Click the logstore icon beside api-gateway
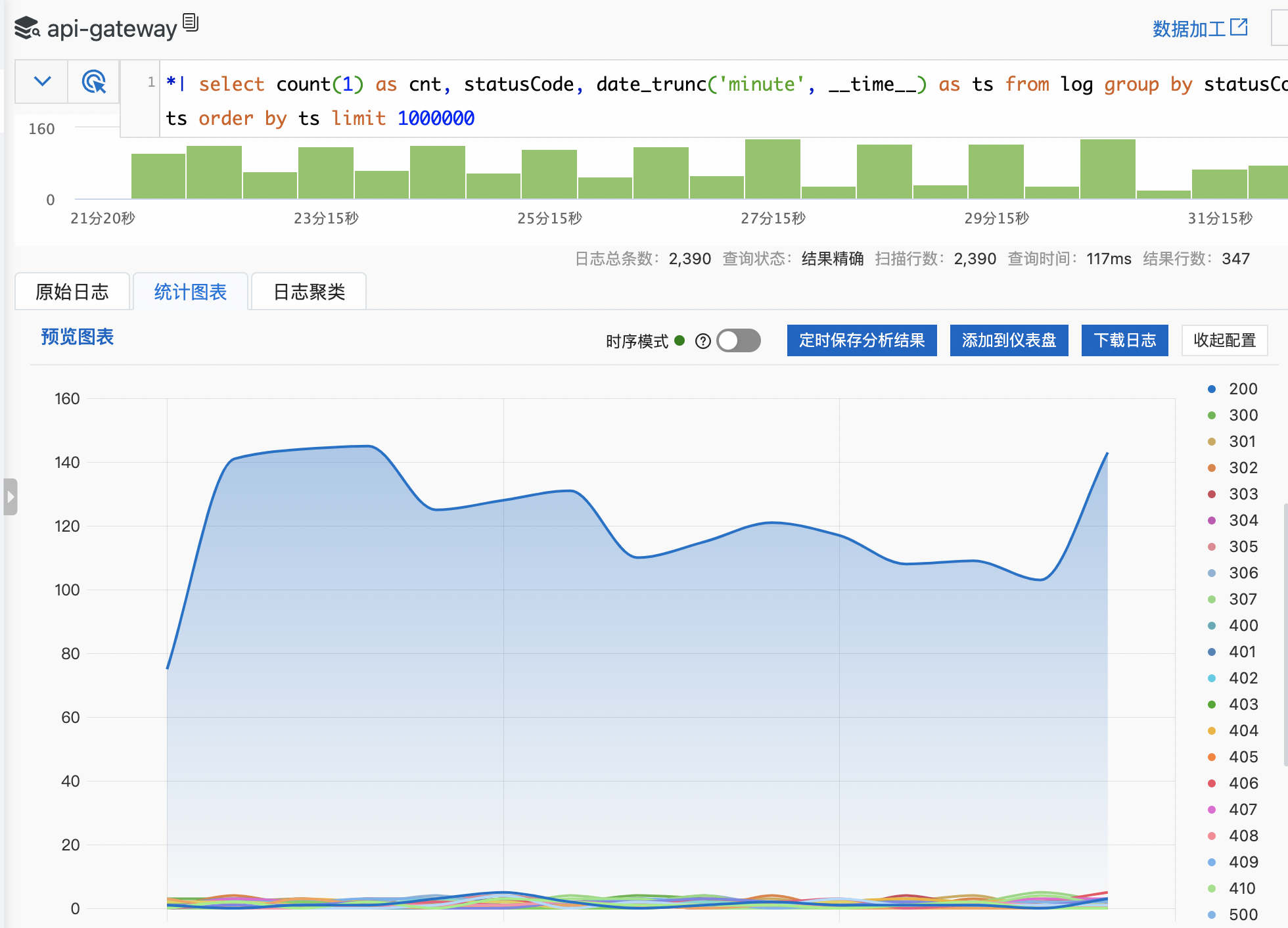Screen dimensions: 1288x928 [x=27, y=28]
